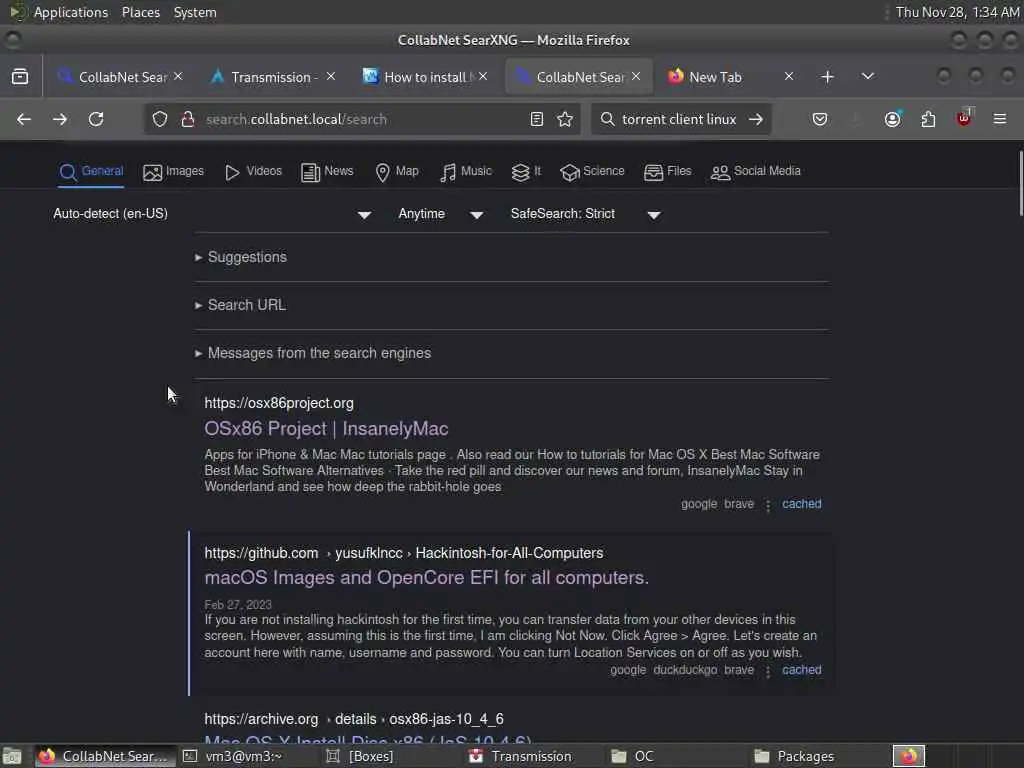The height and width of the screenshot is (768, 1024).
Task: Select the General search category
Action: 91,171
